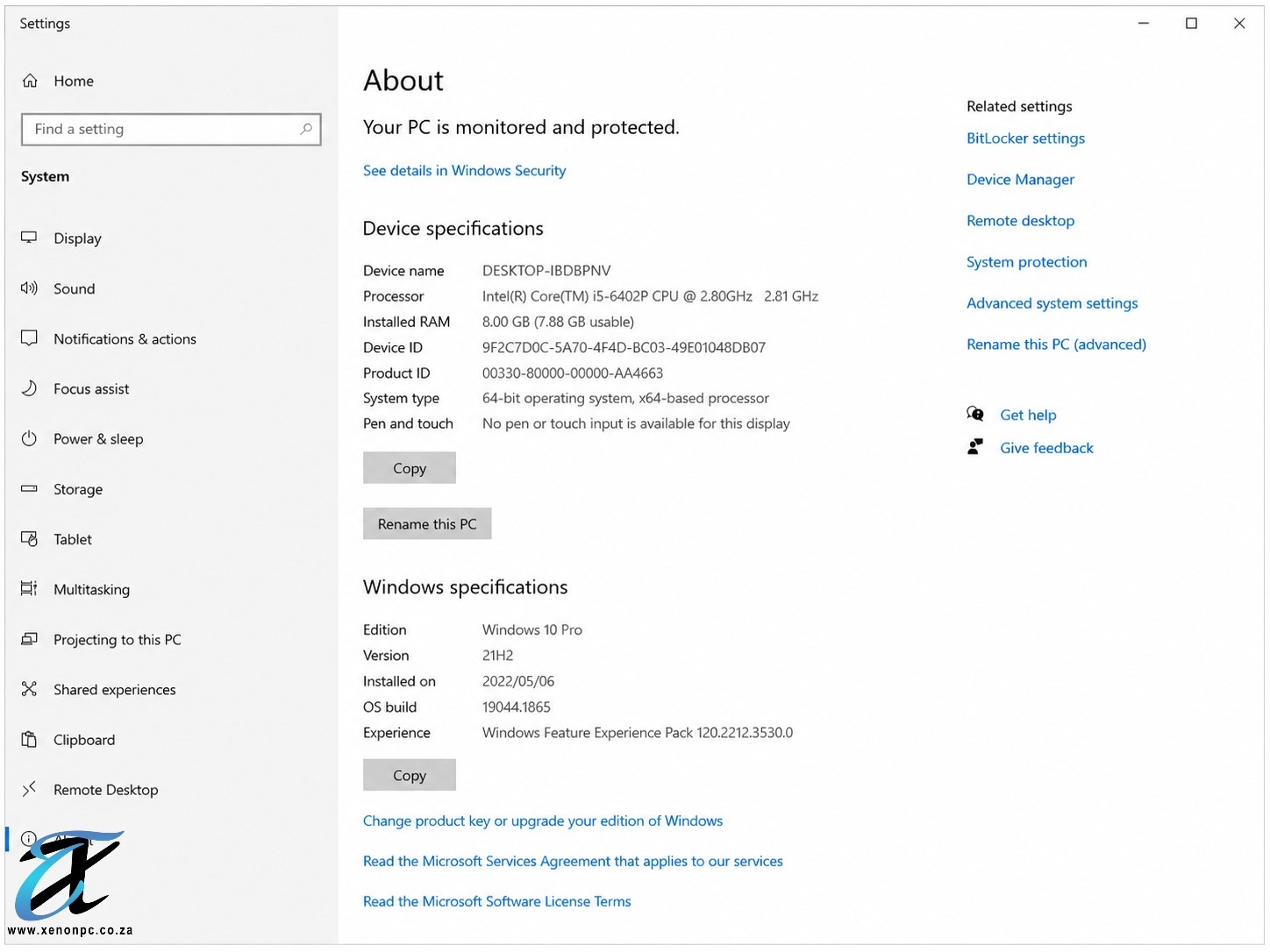Select the Storage drive icon
Image resolution: width=1270 pixels, height=952 pixels.
click(29, 488)
